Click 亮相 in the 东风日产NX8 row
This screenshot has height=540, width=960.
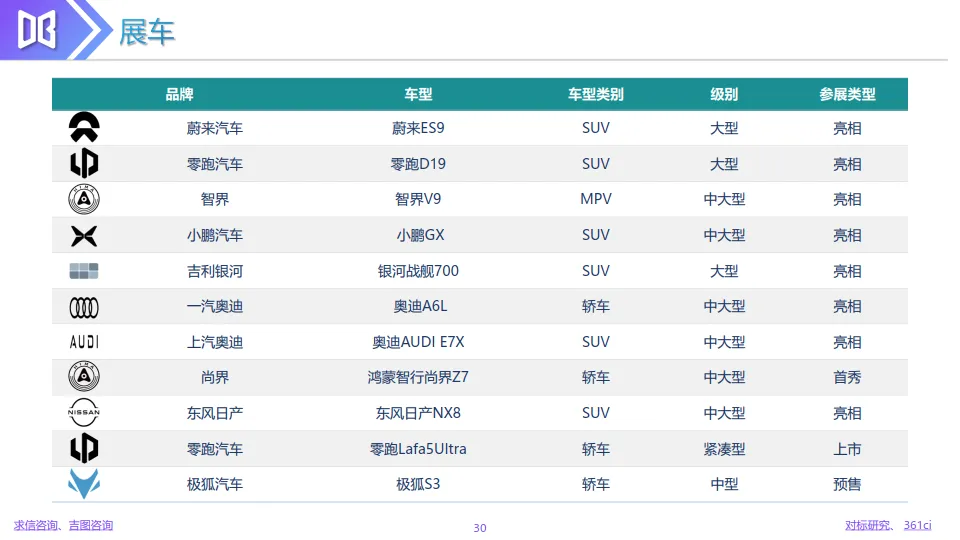click(847, 413)
